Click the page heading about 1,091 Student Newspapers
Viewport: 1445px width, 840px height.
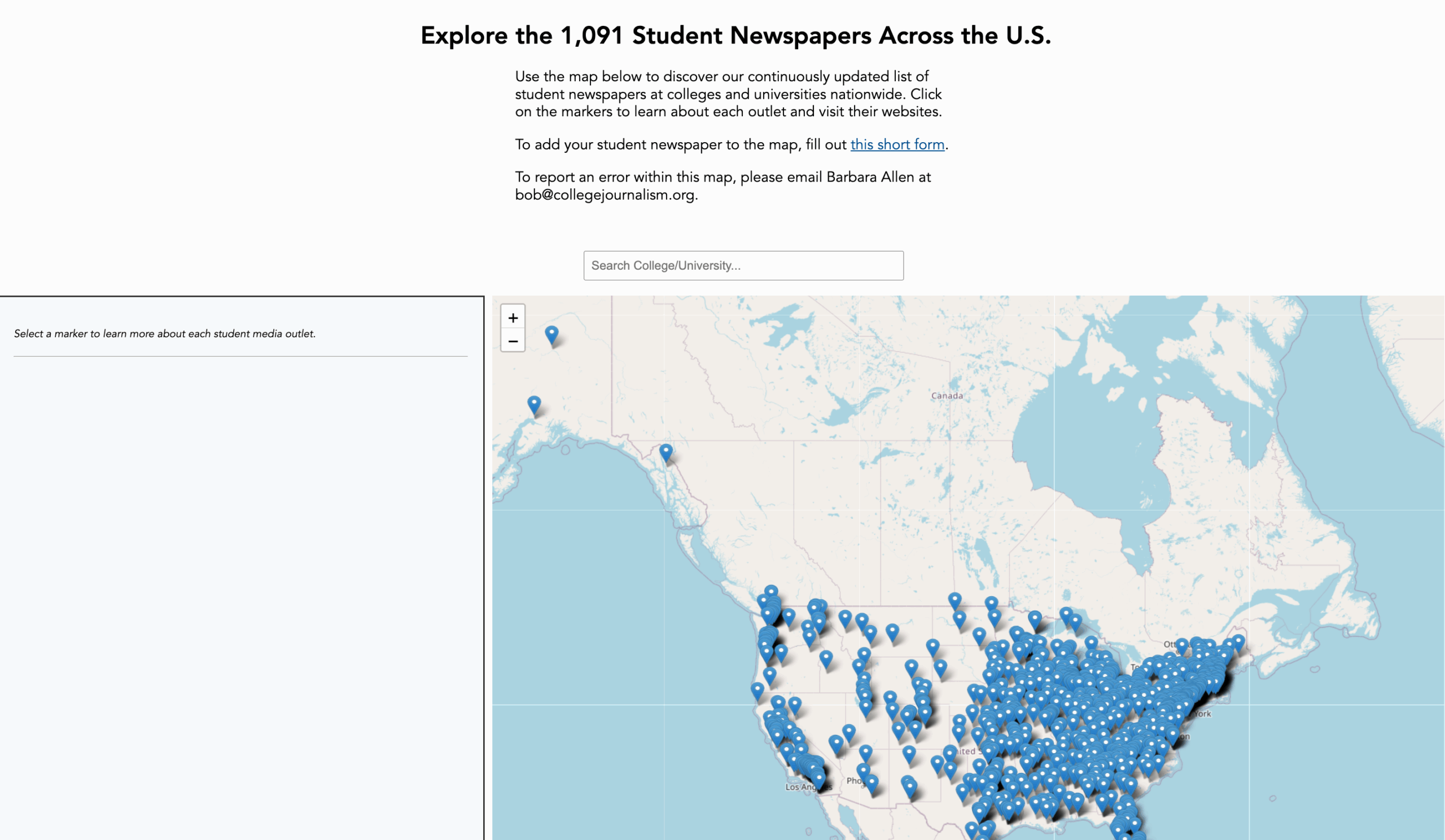pyautogui.click(x=735, y=36)
